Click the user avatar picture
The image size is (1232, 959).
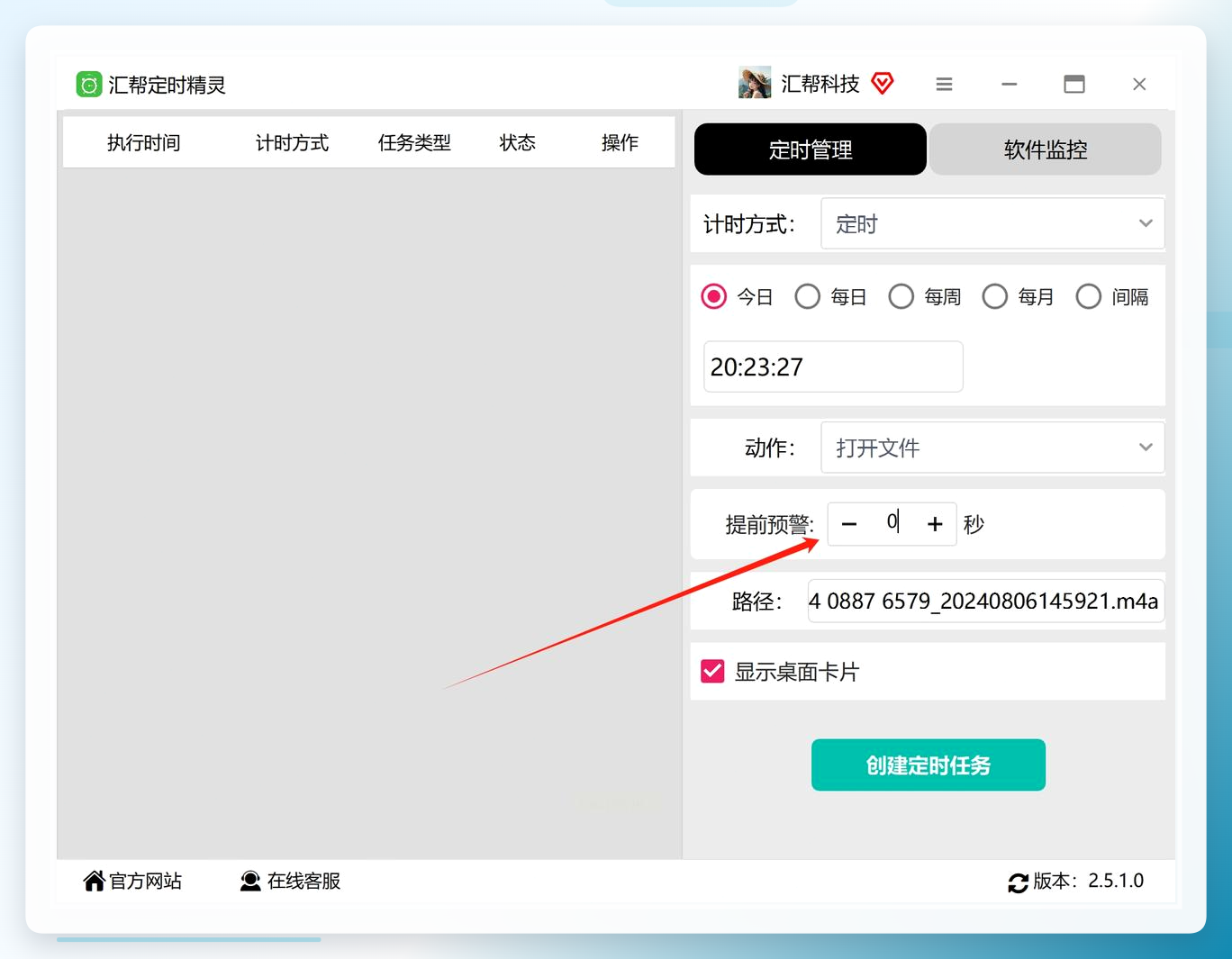click(755, 83)
